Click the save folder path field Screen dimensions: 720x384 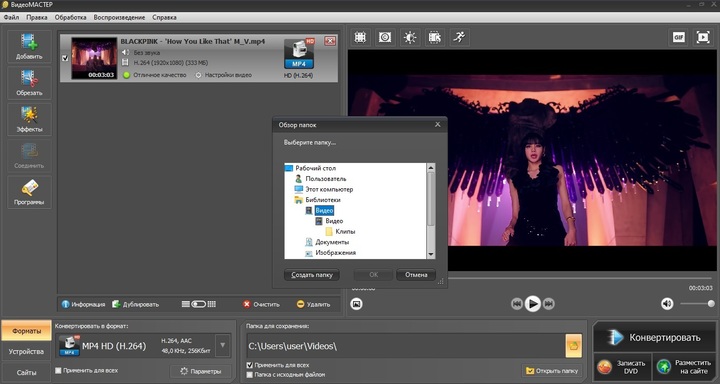click(405, 346)
